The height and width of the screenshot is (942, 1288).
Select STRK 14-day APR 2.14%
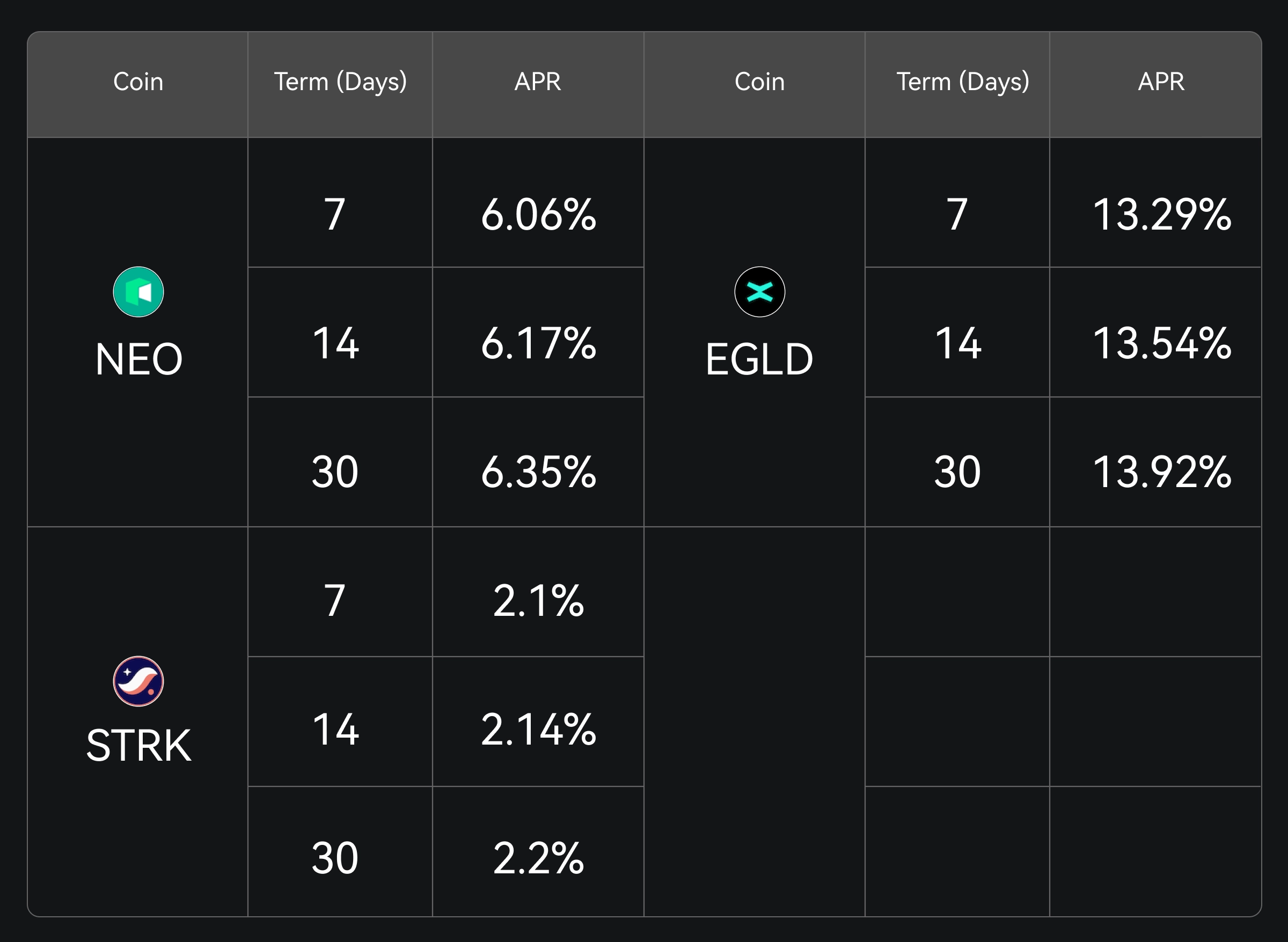coord(538,730)
